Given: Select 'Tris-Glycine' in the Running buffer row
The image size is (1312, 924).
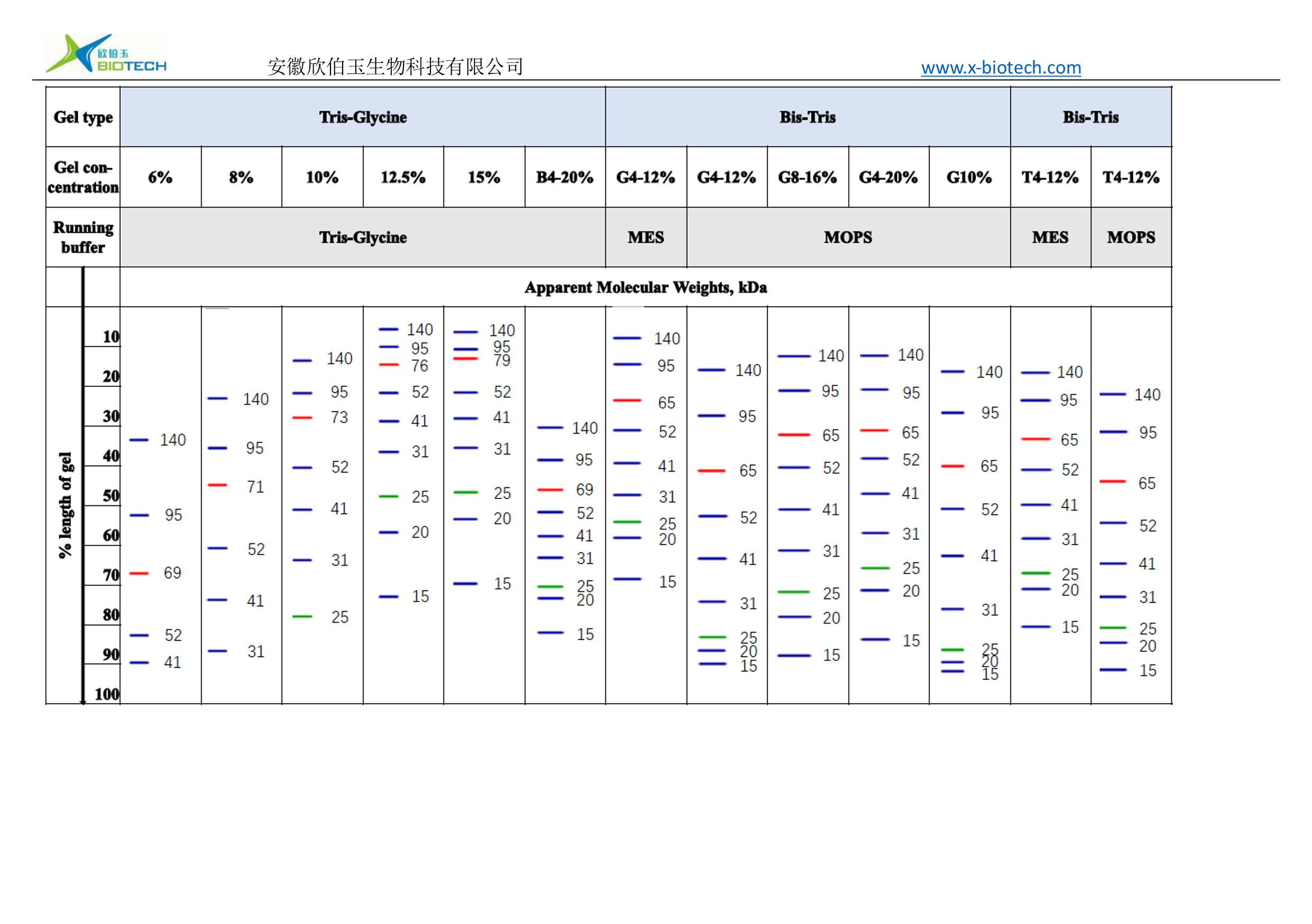Looking at the screenshot, I should (x=363, y=237).
